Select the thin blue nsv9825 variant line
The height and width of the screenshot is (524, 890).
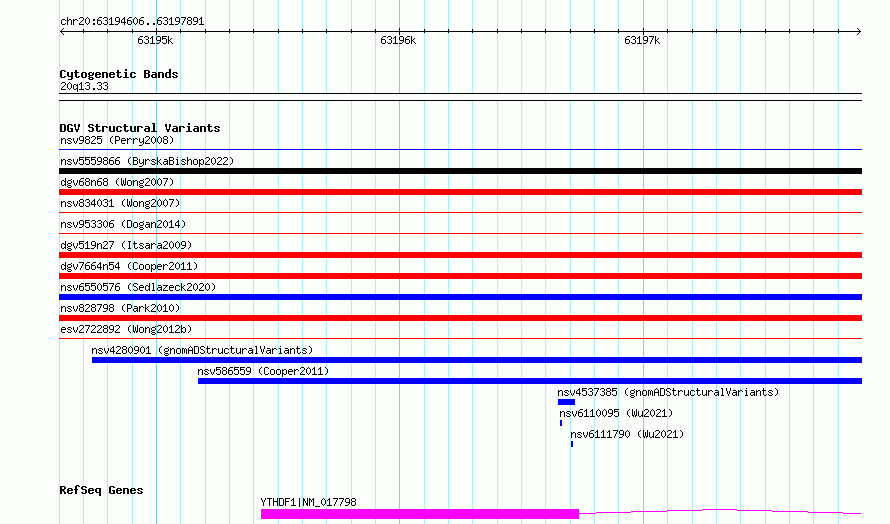click(460, 150)
